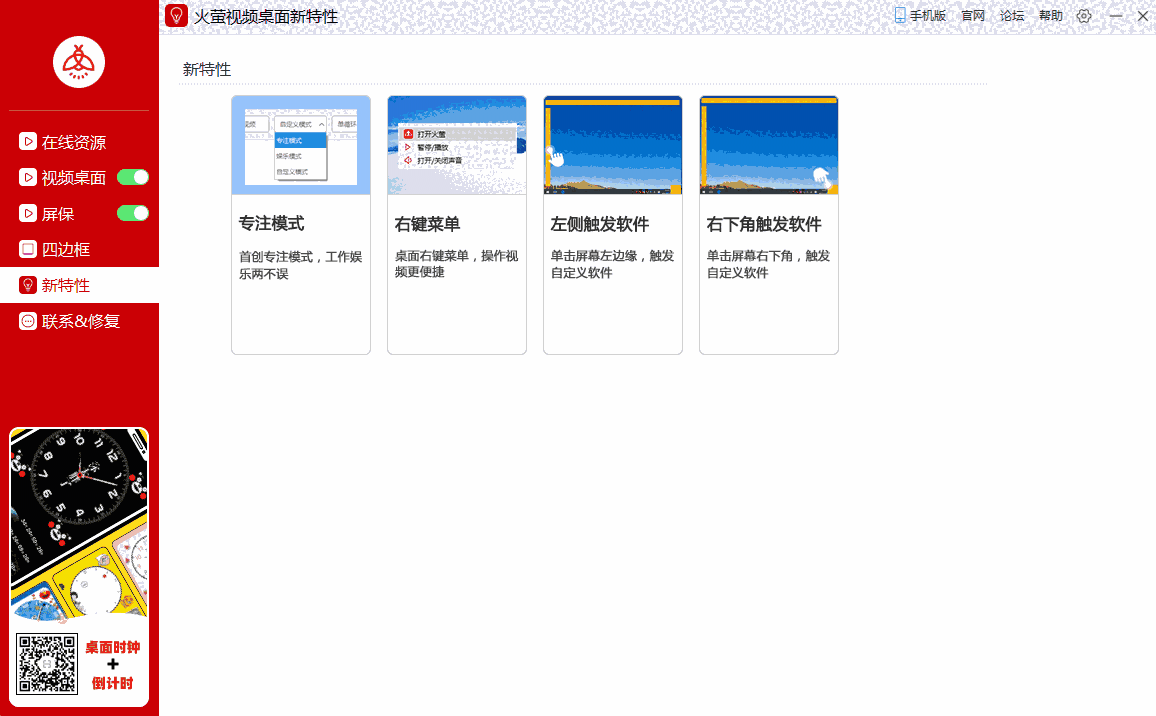
Task: Open the 专注模式 feature card
Action: (x=300, y=224)
